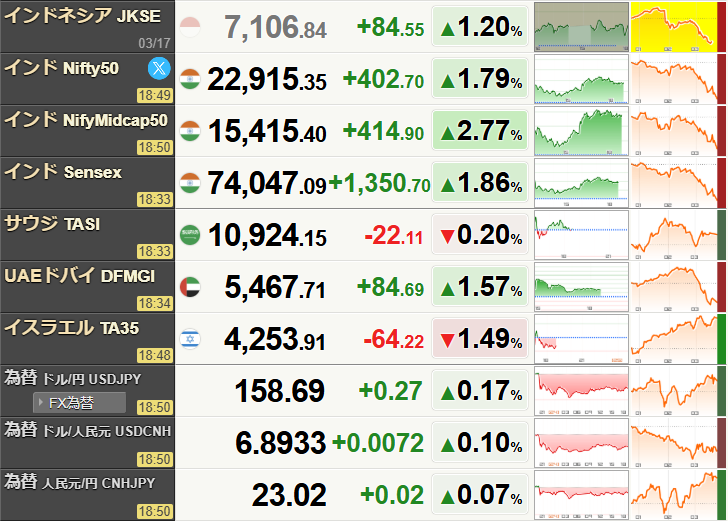Screen dimensions: 728x521
Task: Open インド Sensex index link
Action: click(63, 172)
